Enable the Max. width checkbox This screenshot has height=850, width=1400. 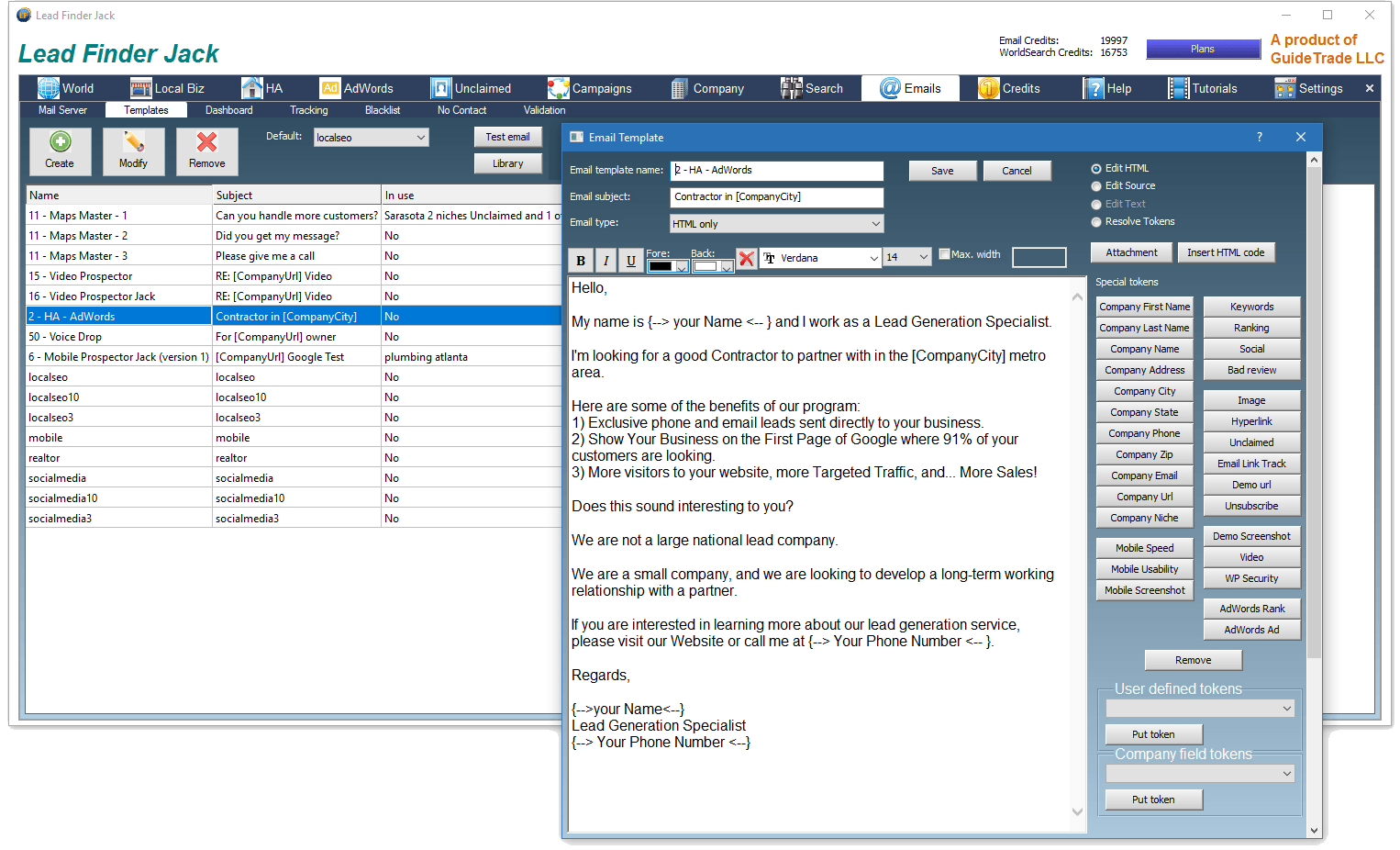click(x=944, y=254)
